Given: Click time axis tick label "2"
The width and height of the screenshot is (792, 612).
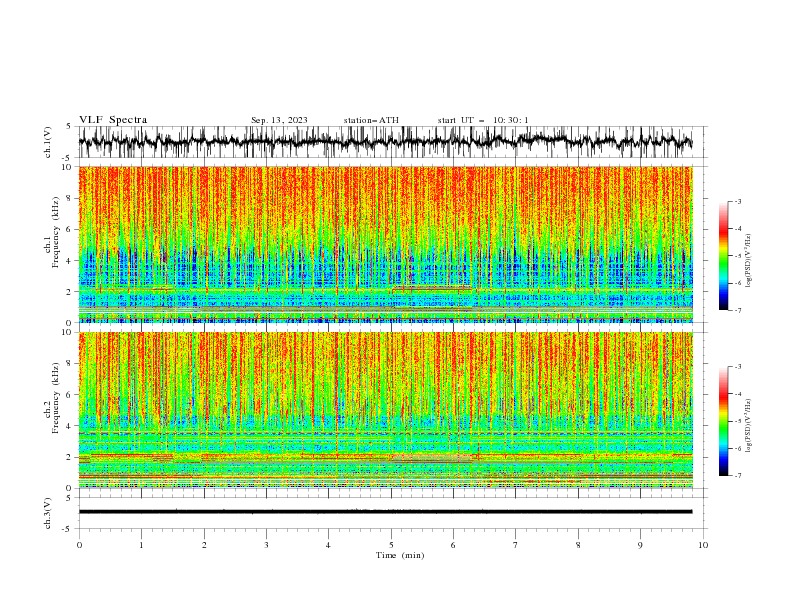Looking at the screenshot, I should [204, 545].
